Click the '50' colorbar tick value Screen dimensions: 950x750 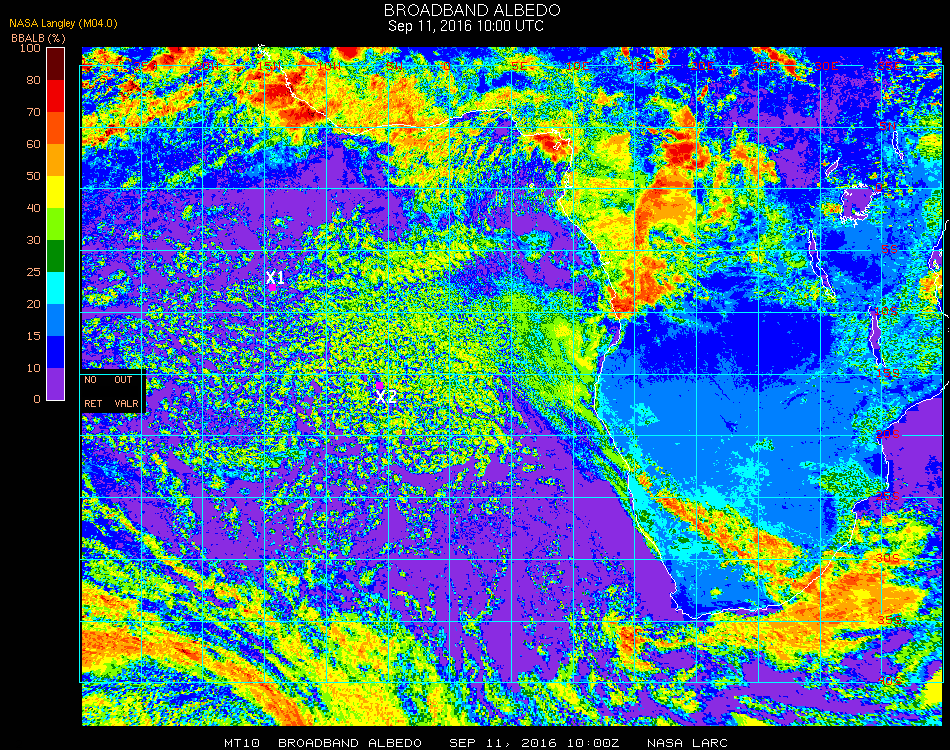point(33,176)
